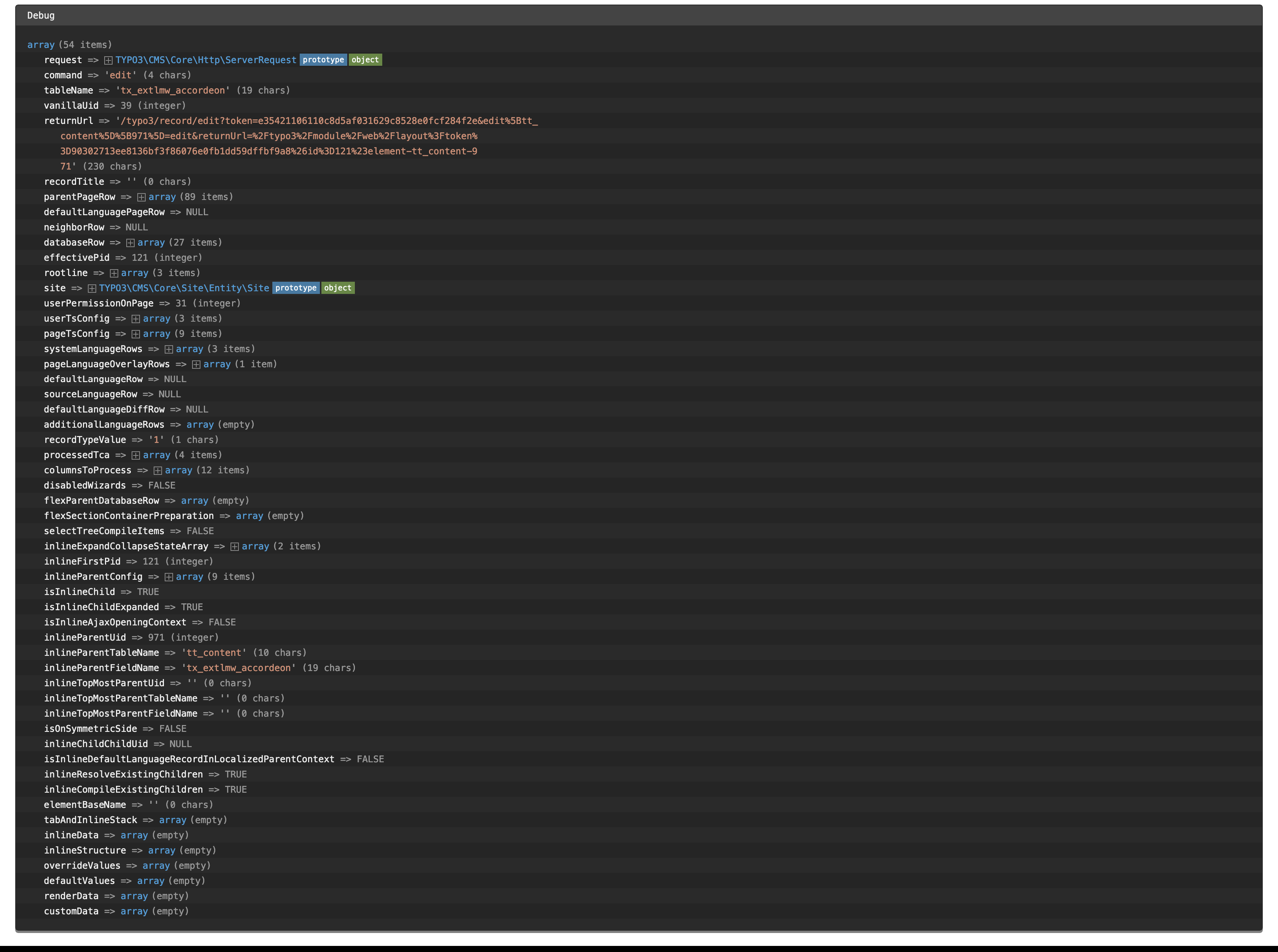Select the tableName 'tx_extlmw_accordeon' value

pos(173,90)
